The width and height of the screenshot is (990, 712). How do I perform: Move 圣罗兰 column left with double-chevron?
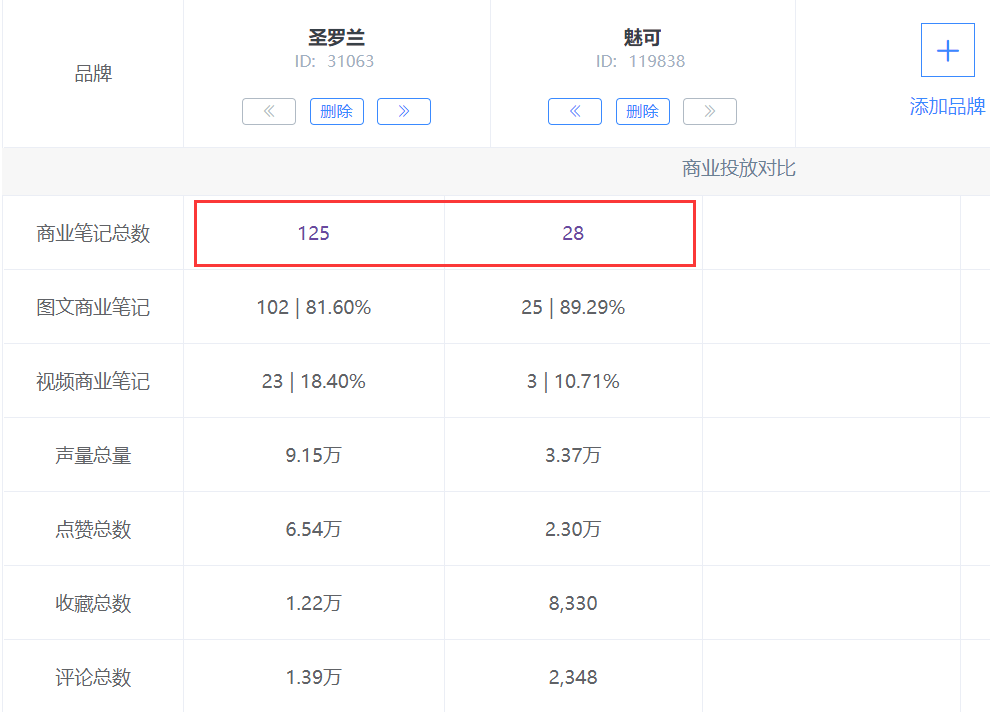coord(269,112)
